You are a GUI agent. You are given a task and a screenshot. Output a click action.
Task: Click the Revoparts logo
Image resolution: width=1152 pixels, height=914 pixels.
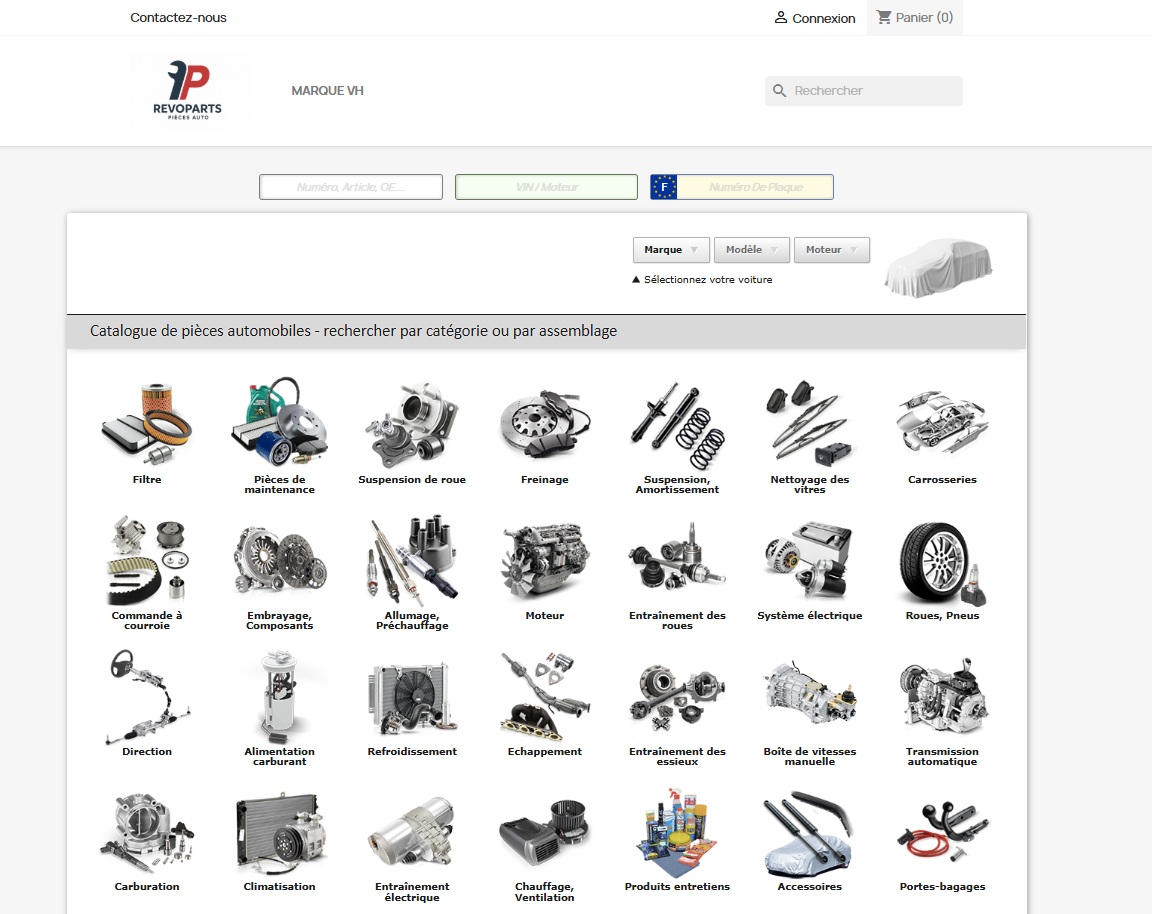coord(189,90)
